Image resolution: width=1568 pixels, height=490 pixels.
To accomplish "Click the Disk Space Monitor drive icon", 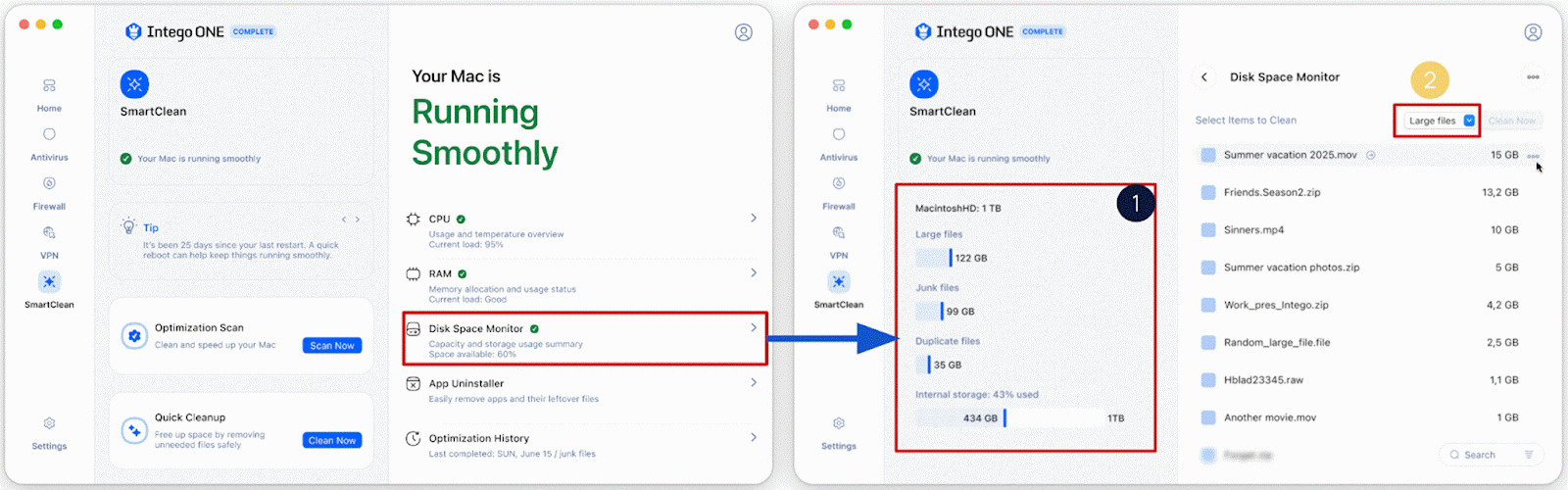I will click(x=414, y=329).
